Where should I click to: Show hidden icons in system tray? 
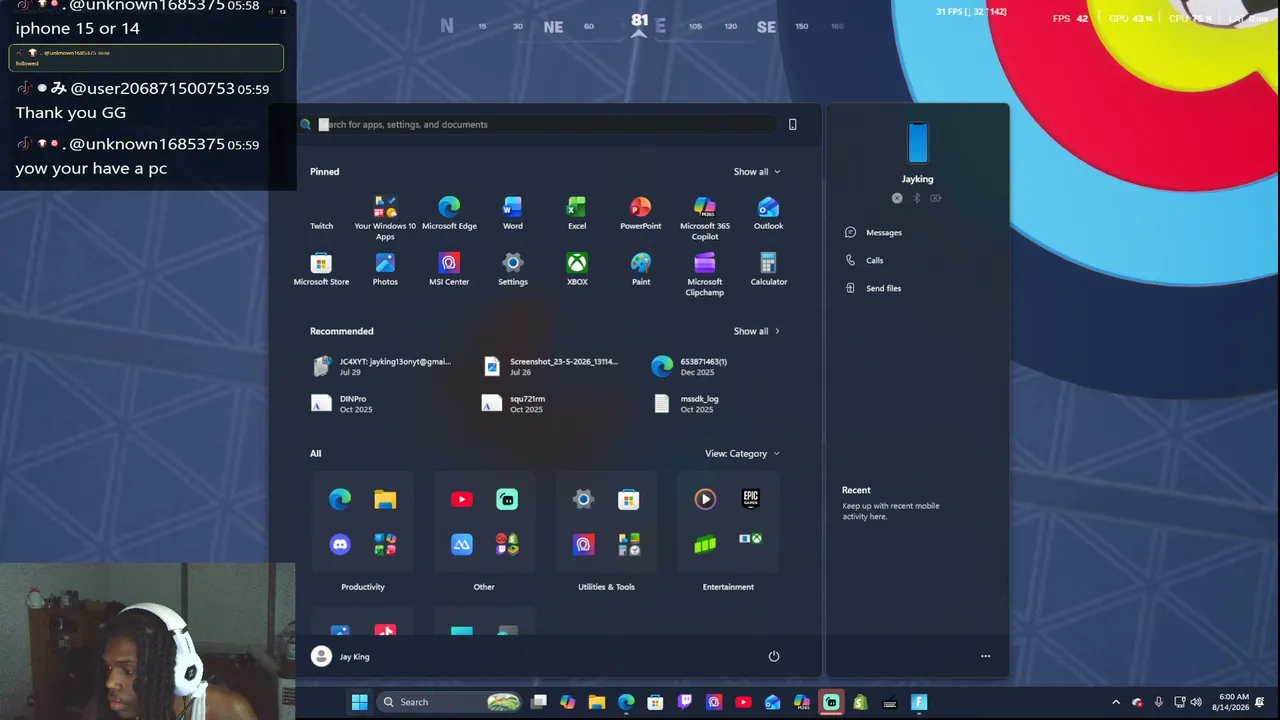[1116, 702]
